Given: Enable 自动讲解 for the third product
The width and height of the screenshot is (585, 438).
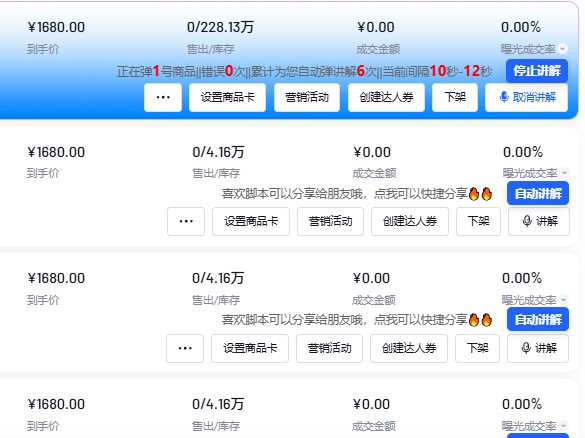Looking at the screenshot, I should click(538, 319).
